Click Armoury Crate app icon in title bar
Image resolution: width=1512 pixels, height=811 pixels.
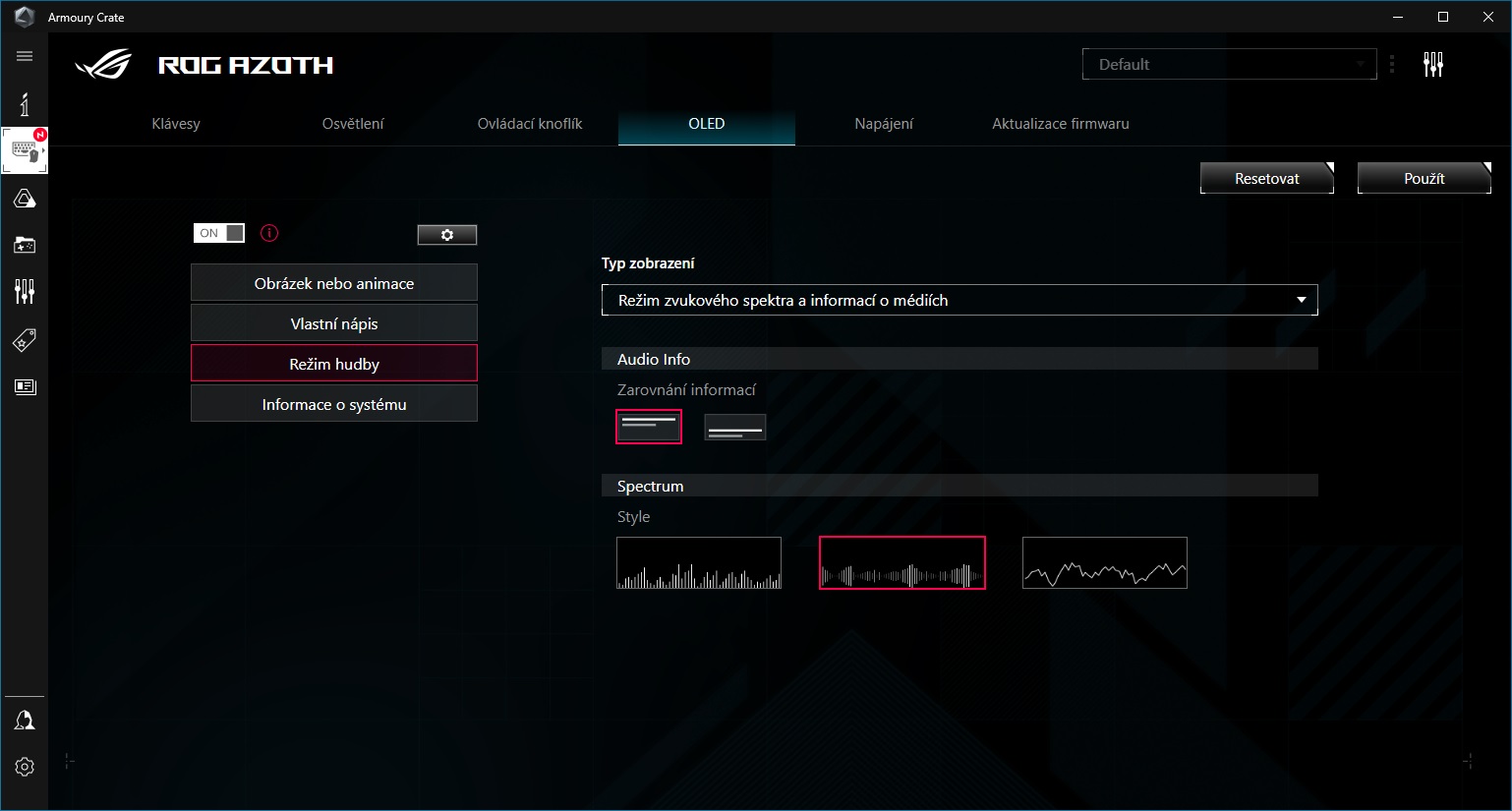tap(25, 17)
